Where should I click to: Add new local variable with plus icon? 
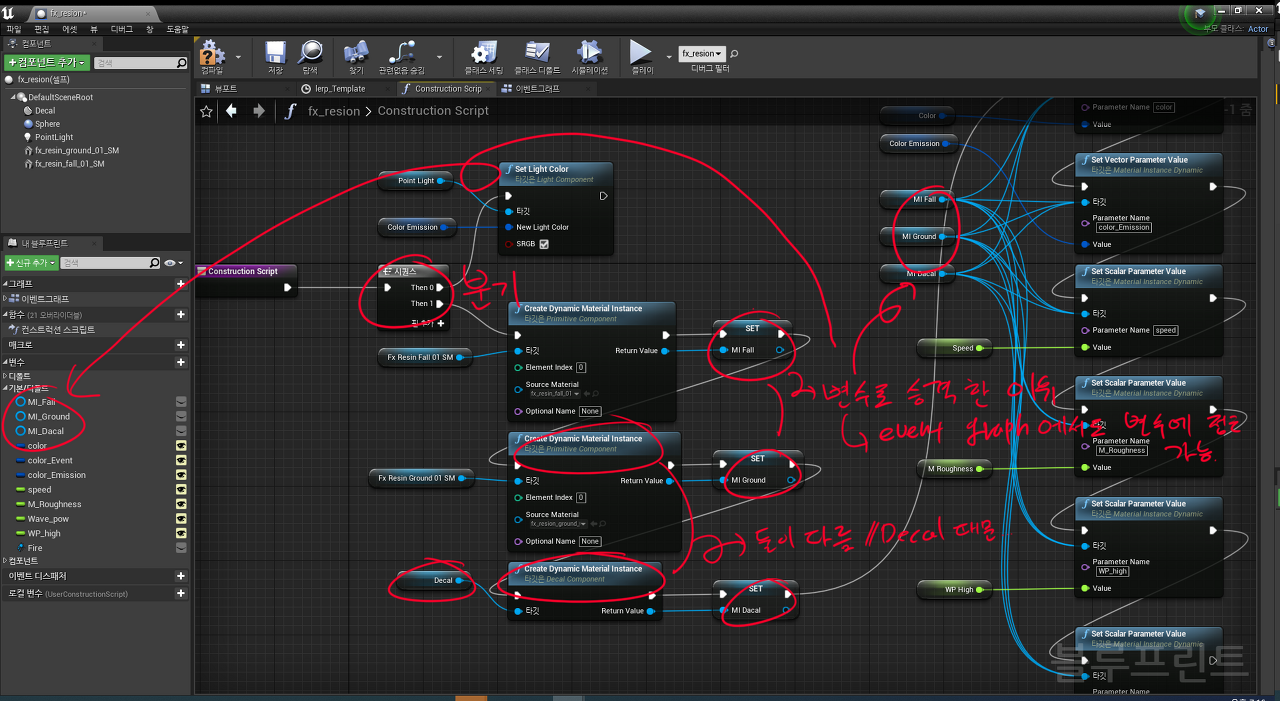coord(181,594)
